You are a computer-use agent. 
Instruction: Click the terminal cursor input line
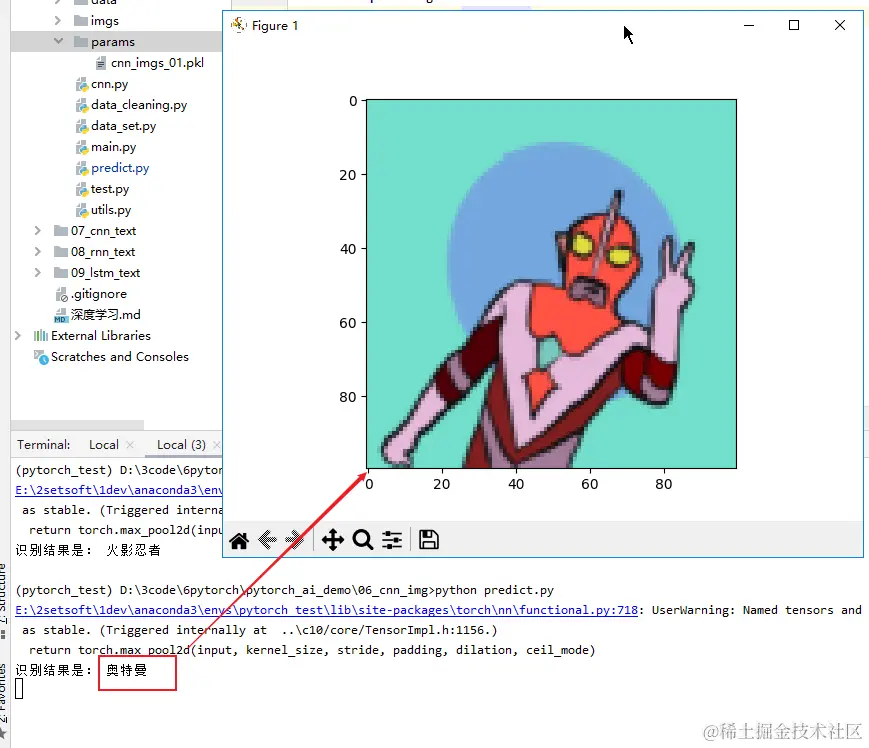point(19,689)
